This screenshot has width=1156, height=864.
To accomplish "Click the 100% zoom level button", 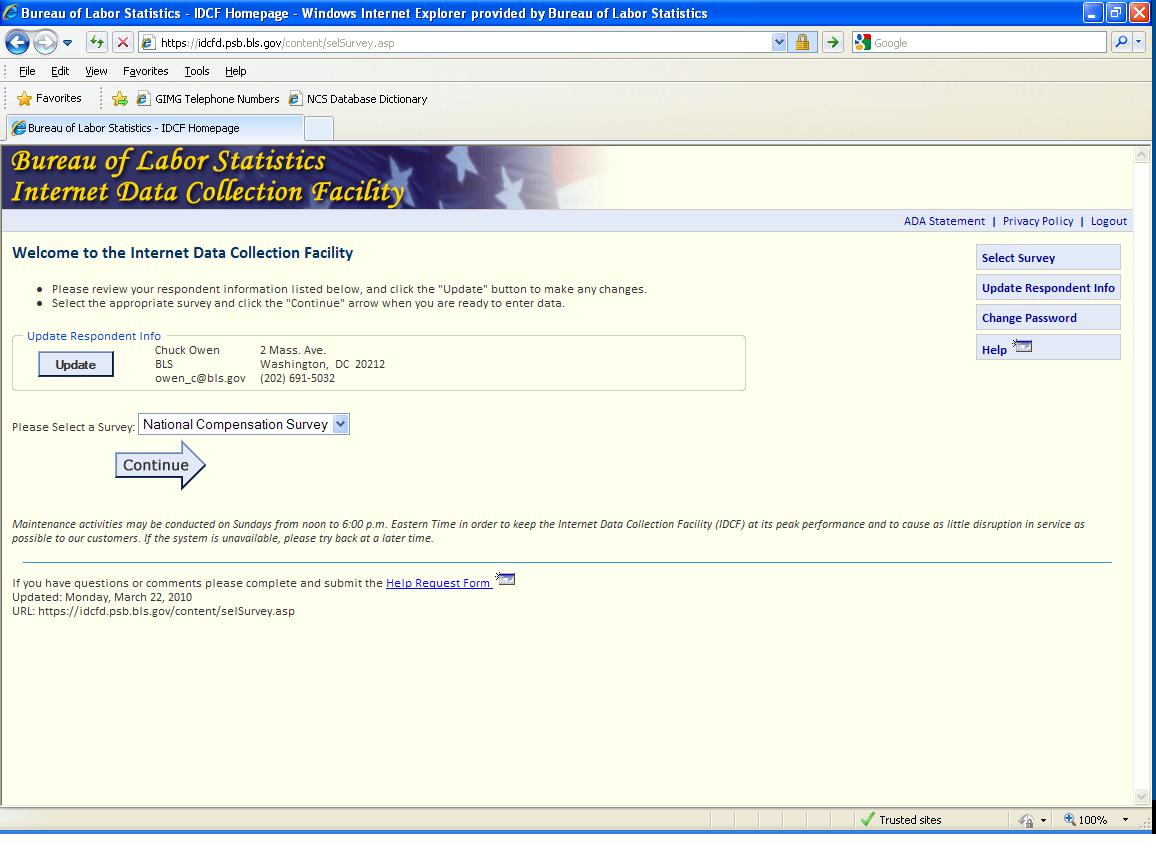I will pos(1085,820).
